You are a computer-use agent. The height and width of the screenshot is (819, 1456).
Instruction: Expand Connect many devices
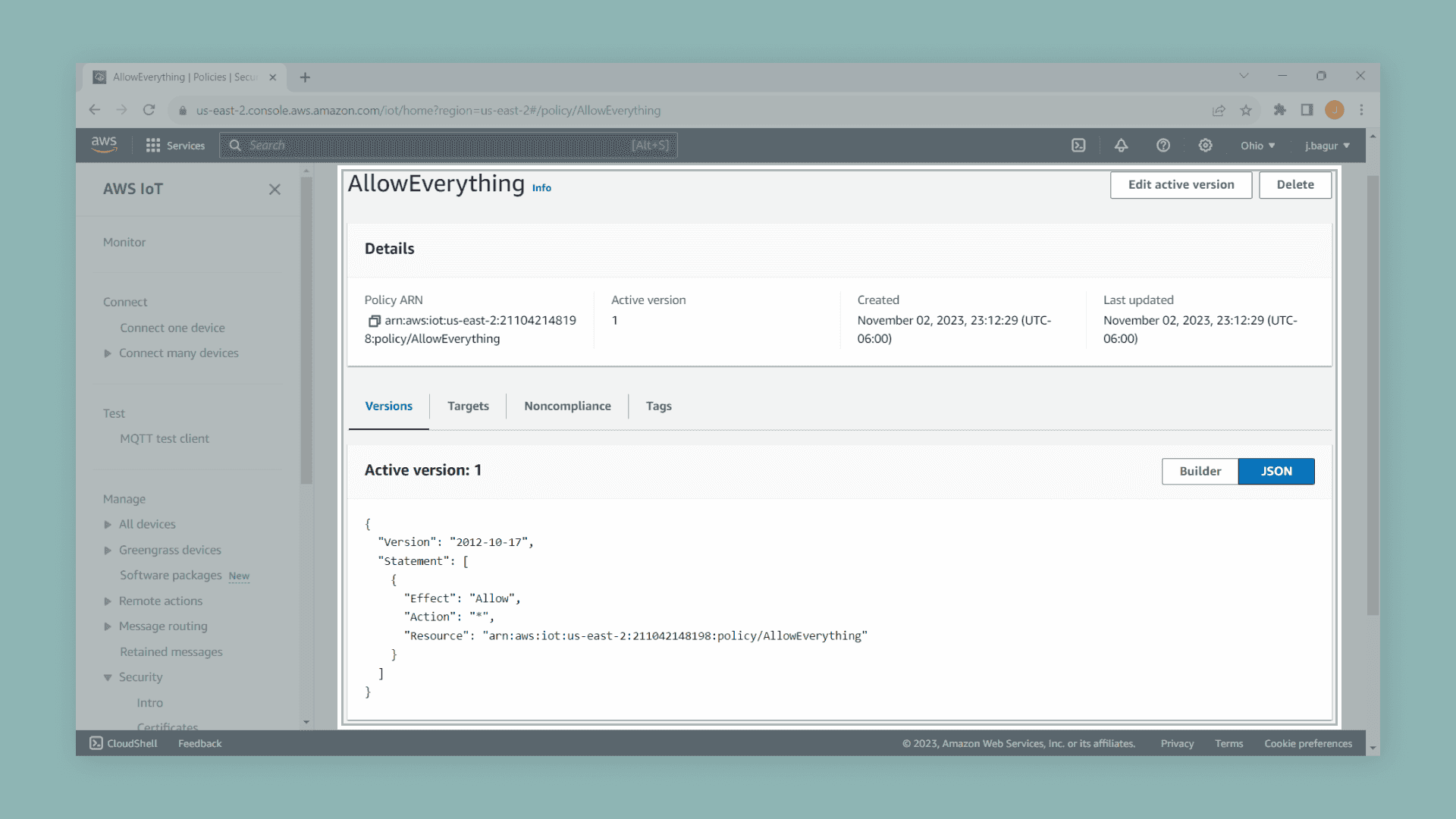tap(108, 353)
